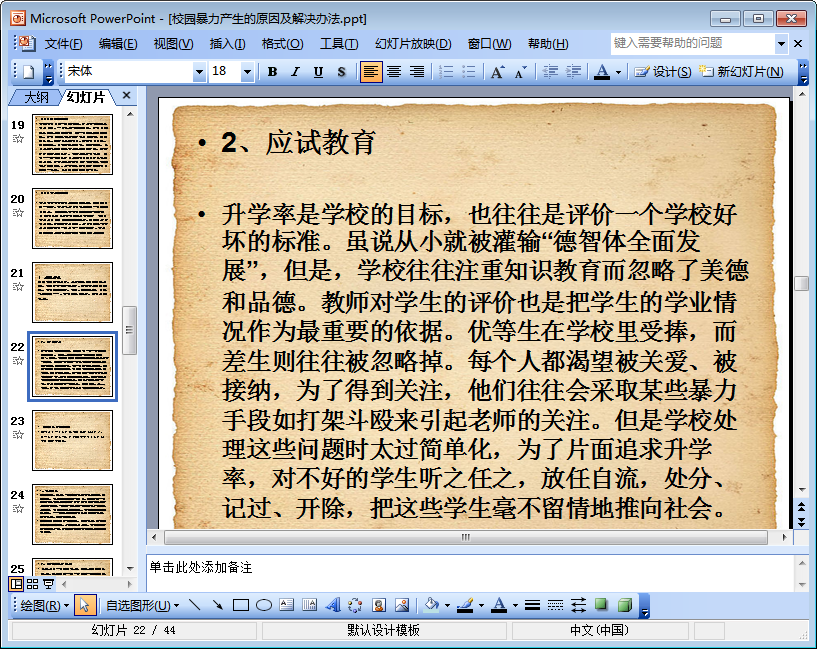Open the line color dropdown arrow
This screenshot has height=649, width=817.
(481, 606)
